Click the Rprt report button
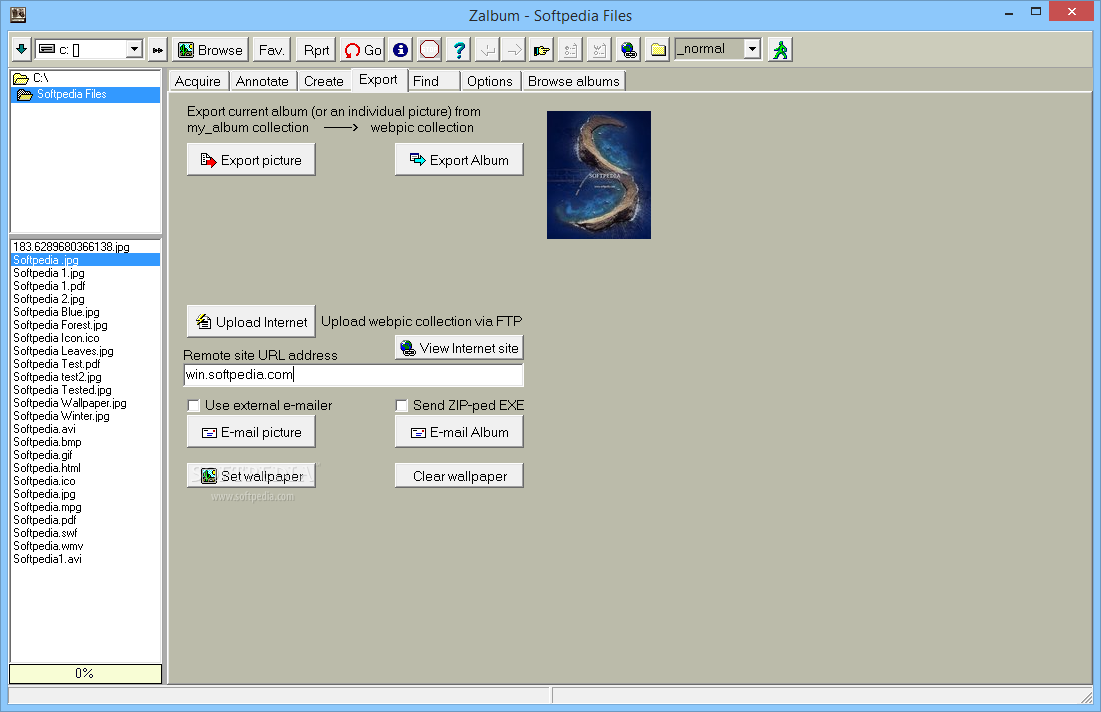The width and height of the screenshot is (1101, 712). coord(316,50)
